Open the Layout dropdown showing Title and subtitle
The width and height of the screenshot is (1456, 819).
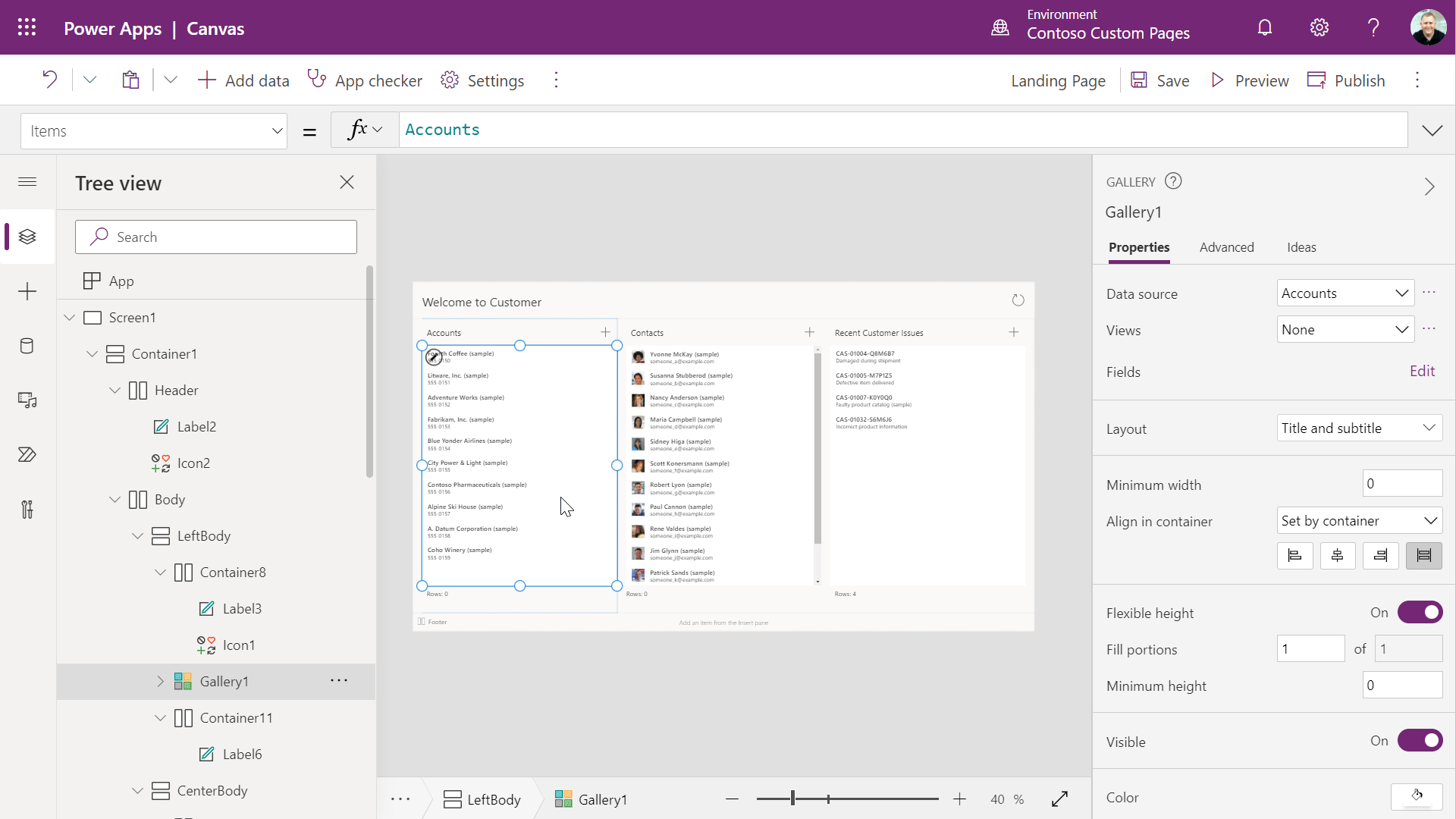(1358, 428)
